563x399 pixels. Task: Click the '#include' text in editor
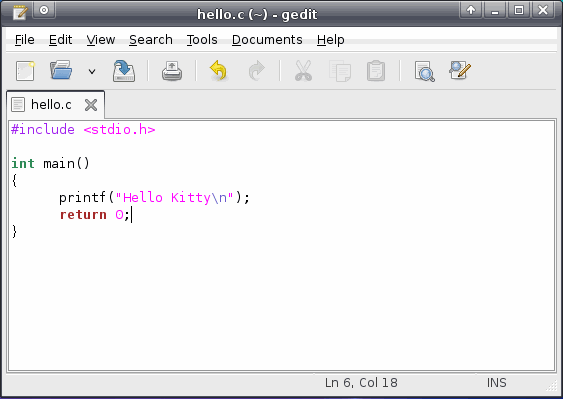pyautogui.click(x=43, y=129)
